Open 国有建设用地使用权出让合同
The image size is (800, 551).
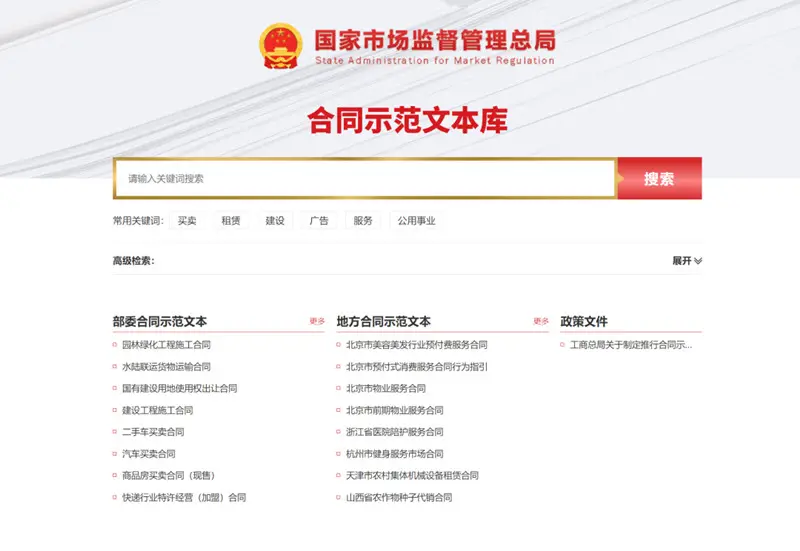180,388
